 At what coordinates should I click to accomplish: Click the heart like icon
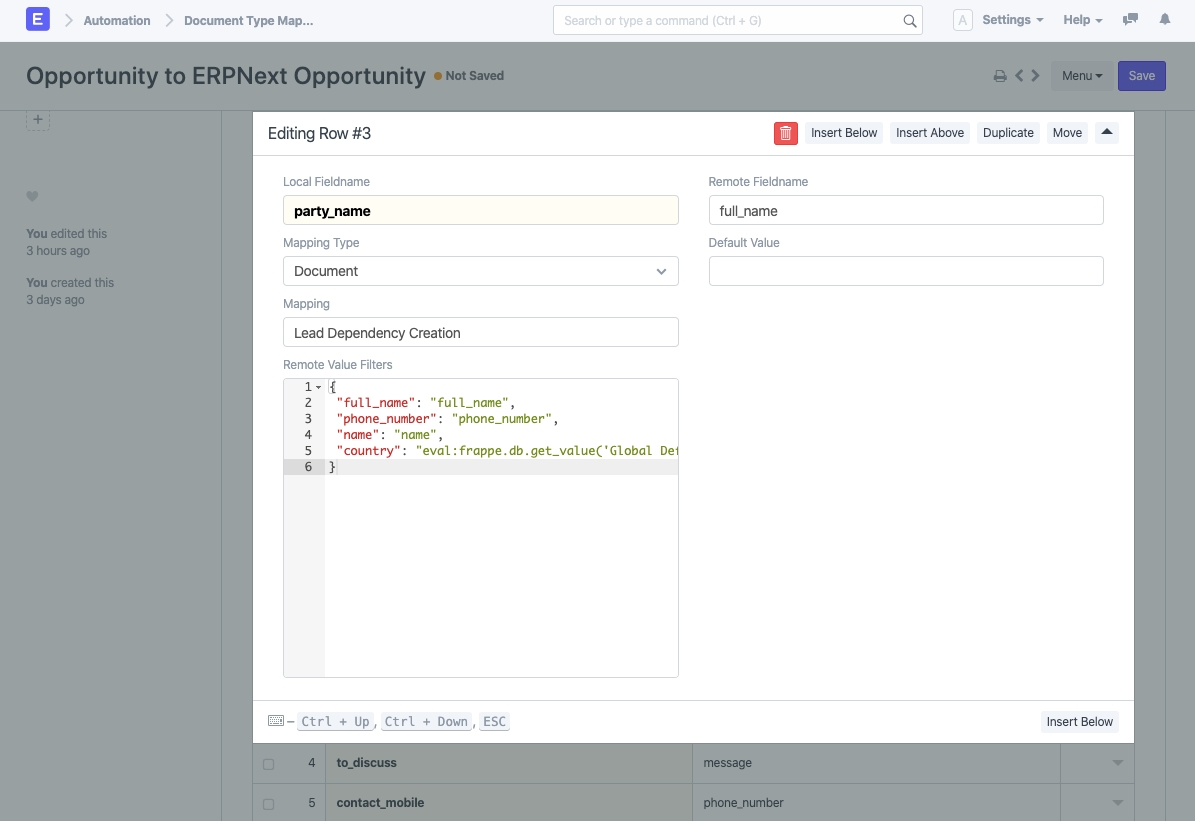(x=32, y=196)
